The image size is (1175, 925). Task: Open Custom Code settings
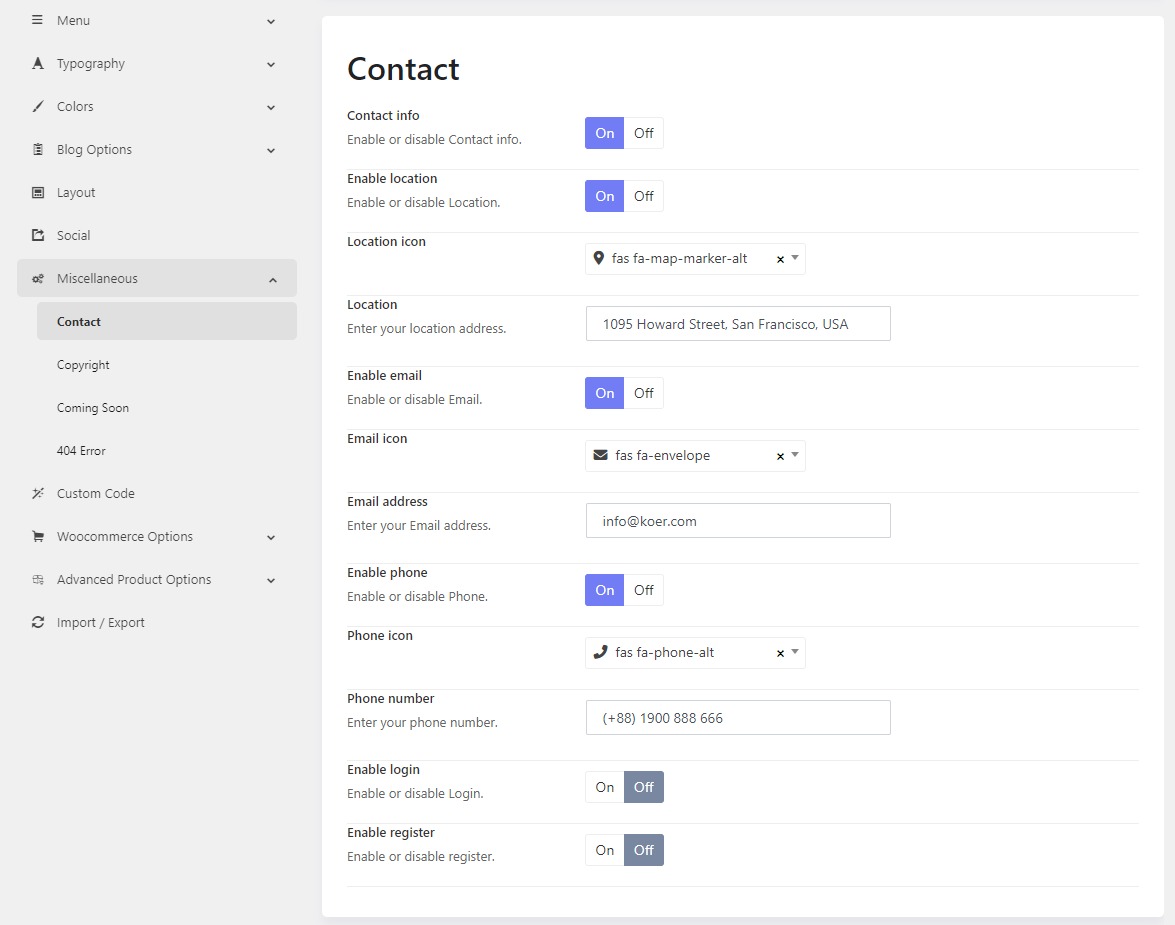(x=96, y=493)
